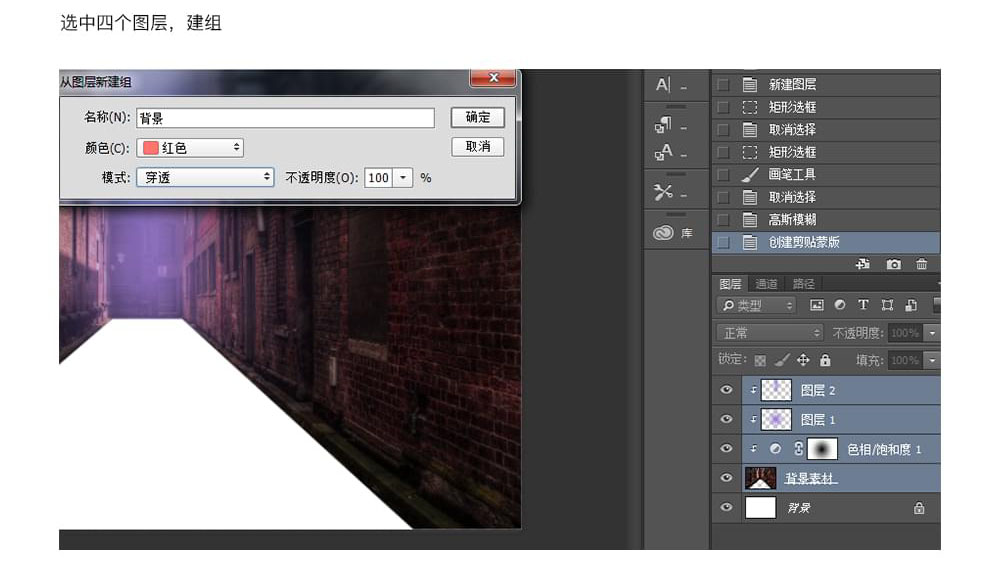Filter layers by smart object icon
Image resolution: width=1000 pixels, height=569 pixels.
(911, 306)
